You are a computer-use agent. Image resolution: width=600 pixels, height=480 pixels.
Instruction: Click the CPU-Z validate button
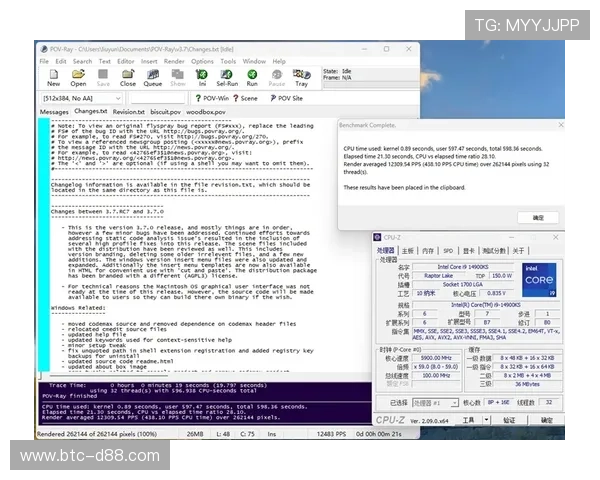coord(509,420)
